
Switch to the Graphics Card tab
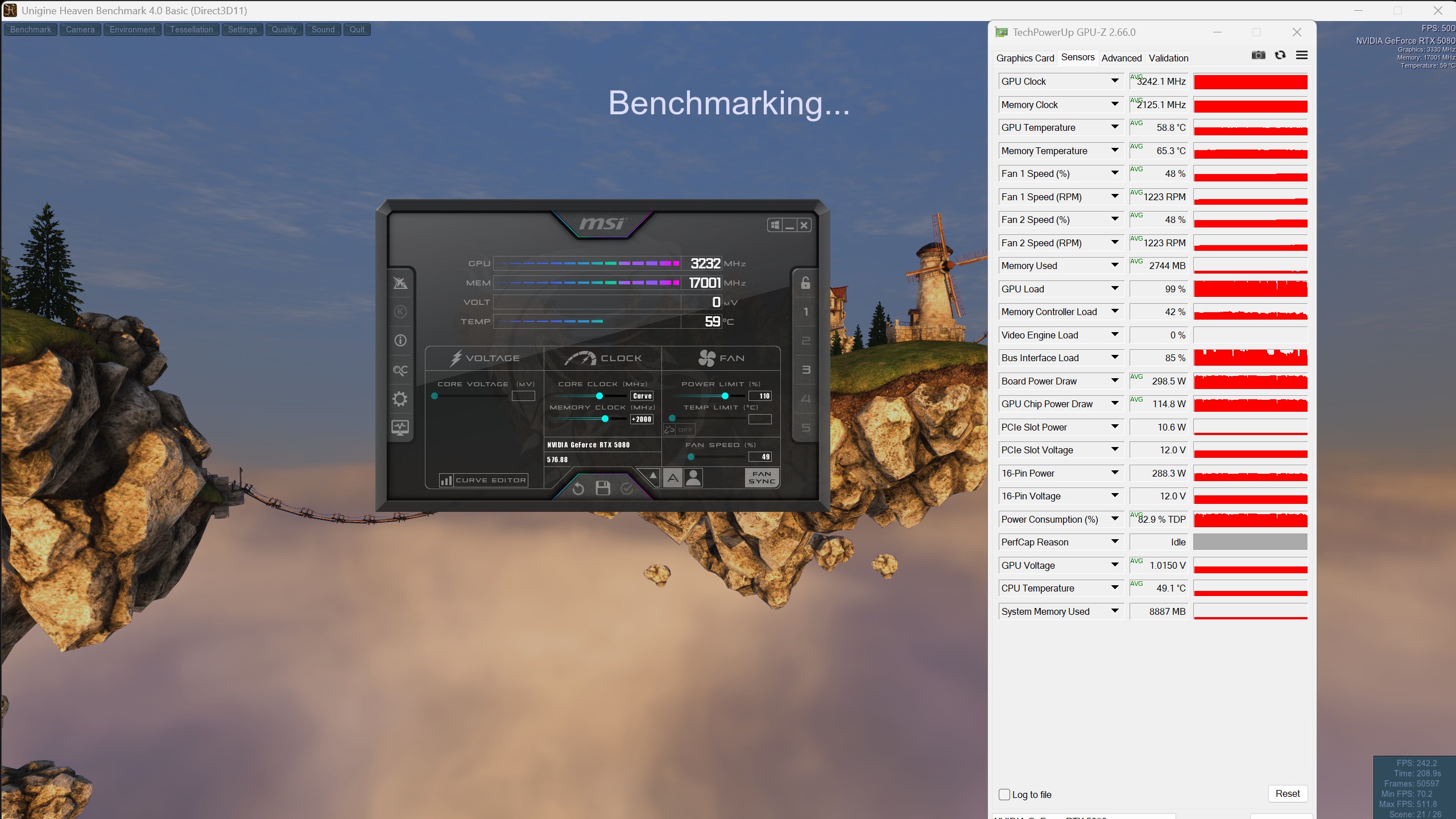tap(1025, 58)
